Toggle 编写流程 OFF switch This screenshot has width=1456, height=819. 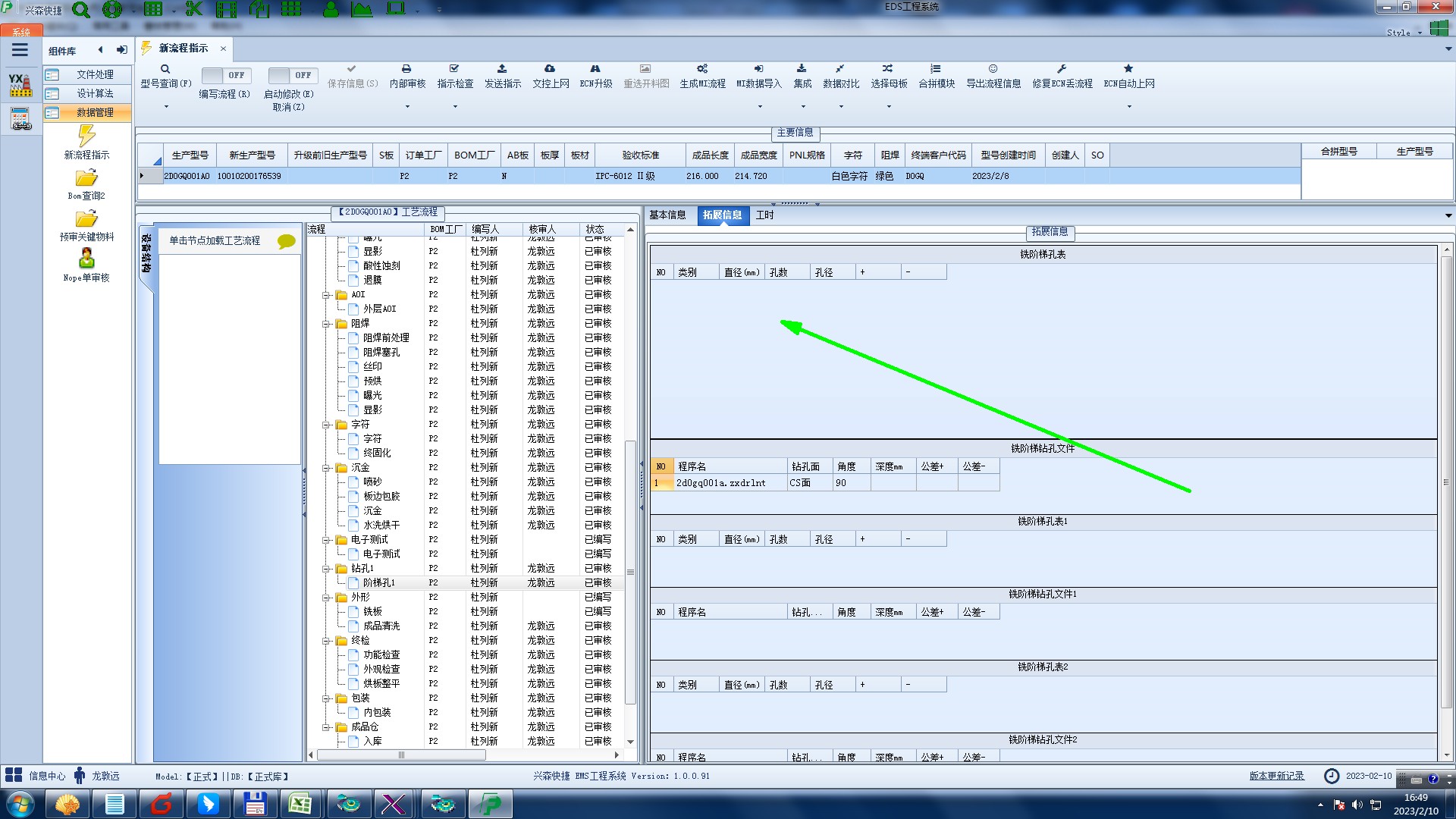coord(226,75)
